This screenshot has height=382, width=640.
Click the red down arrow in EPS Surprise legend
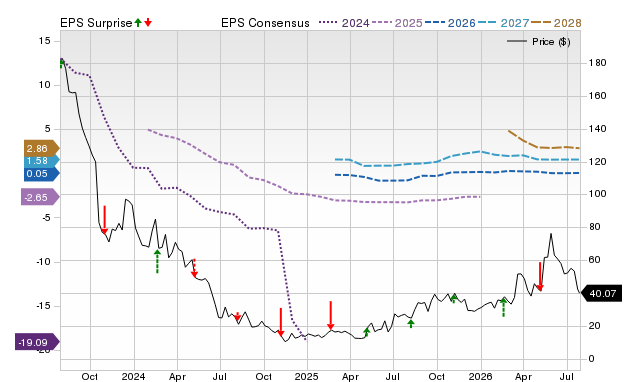click(x=148, y=22)
